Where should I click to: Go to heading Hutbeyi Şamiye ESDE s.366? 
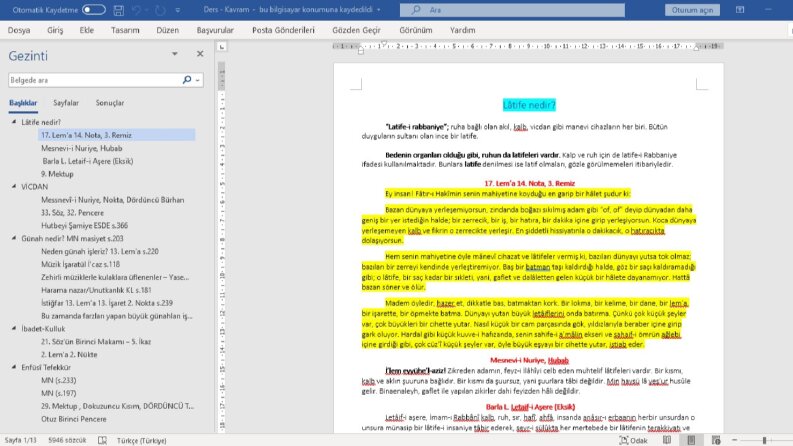pos(84,226)
